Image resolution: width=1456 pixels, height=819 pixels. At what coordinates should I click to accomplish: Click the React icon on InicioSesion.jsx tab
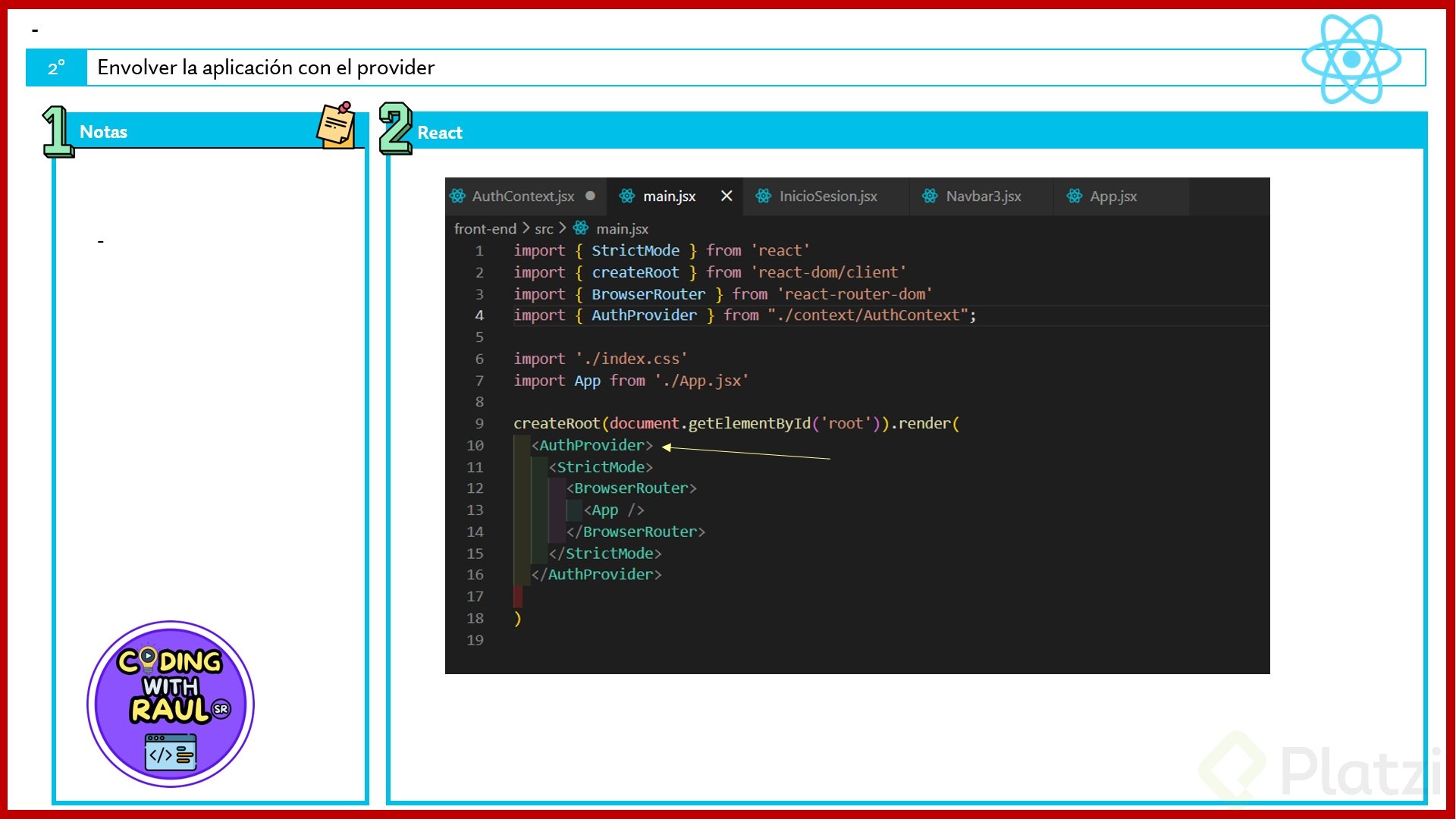(764, 196)
